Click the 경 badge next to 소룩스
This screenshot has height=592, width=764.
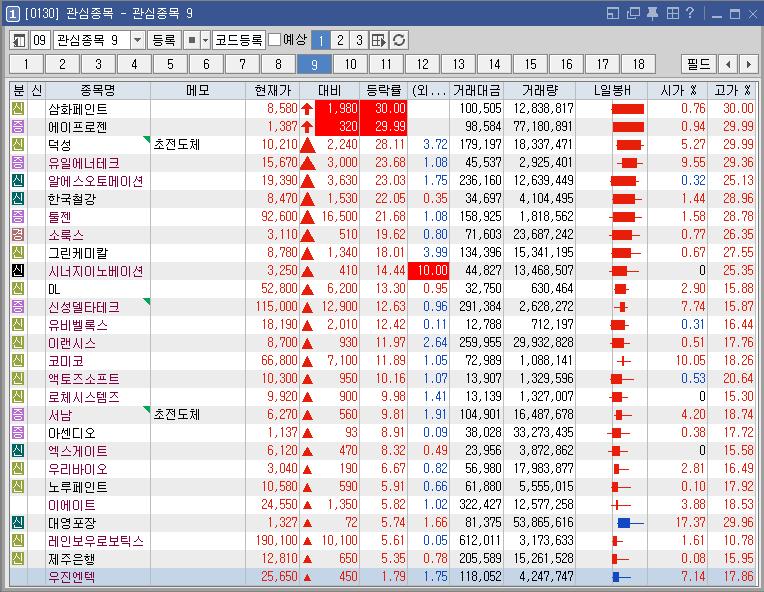coord(18,234)
